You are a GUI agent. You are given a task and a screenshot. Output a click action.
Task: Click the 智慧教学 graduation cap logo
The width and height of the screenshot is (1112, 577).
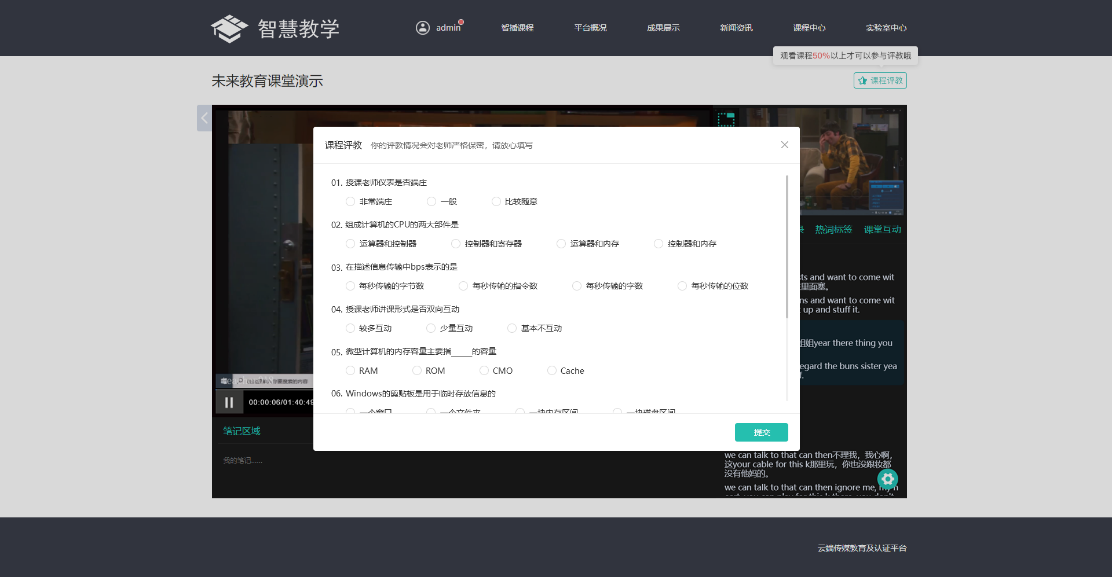click(229, 28)
